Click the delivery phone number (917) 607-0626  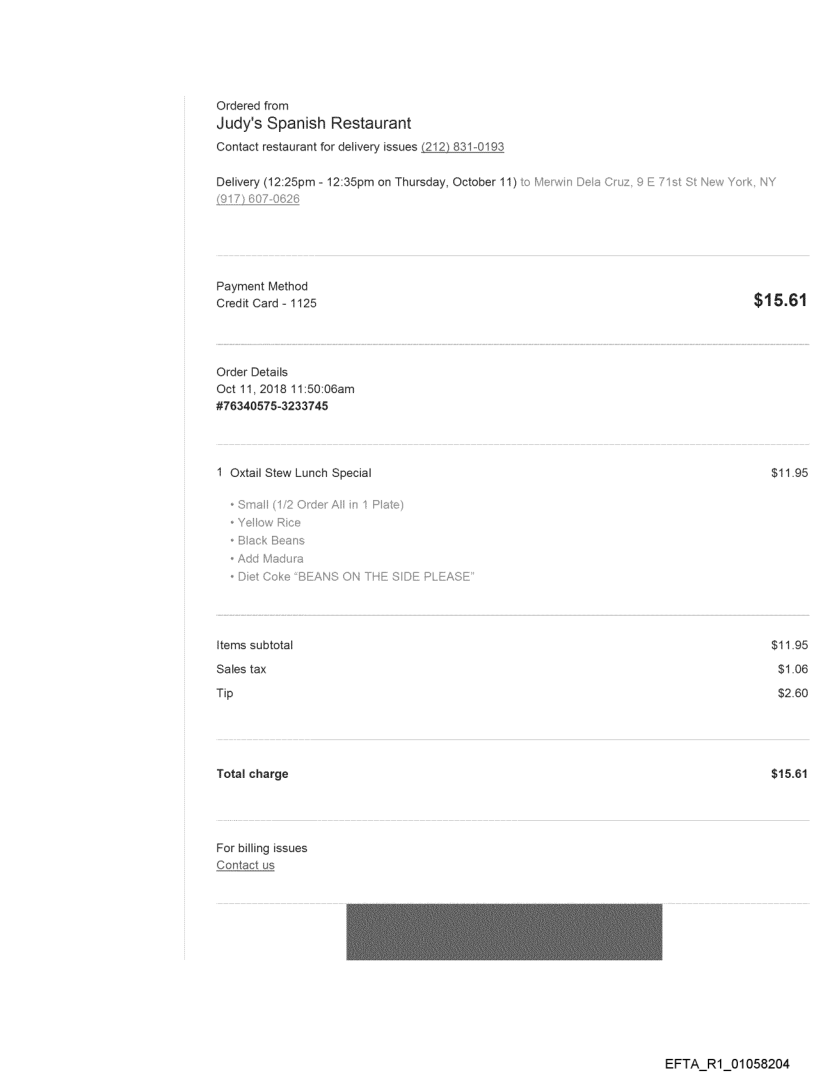coord(258,199)
